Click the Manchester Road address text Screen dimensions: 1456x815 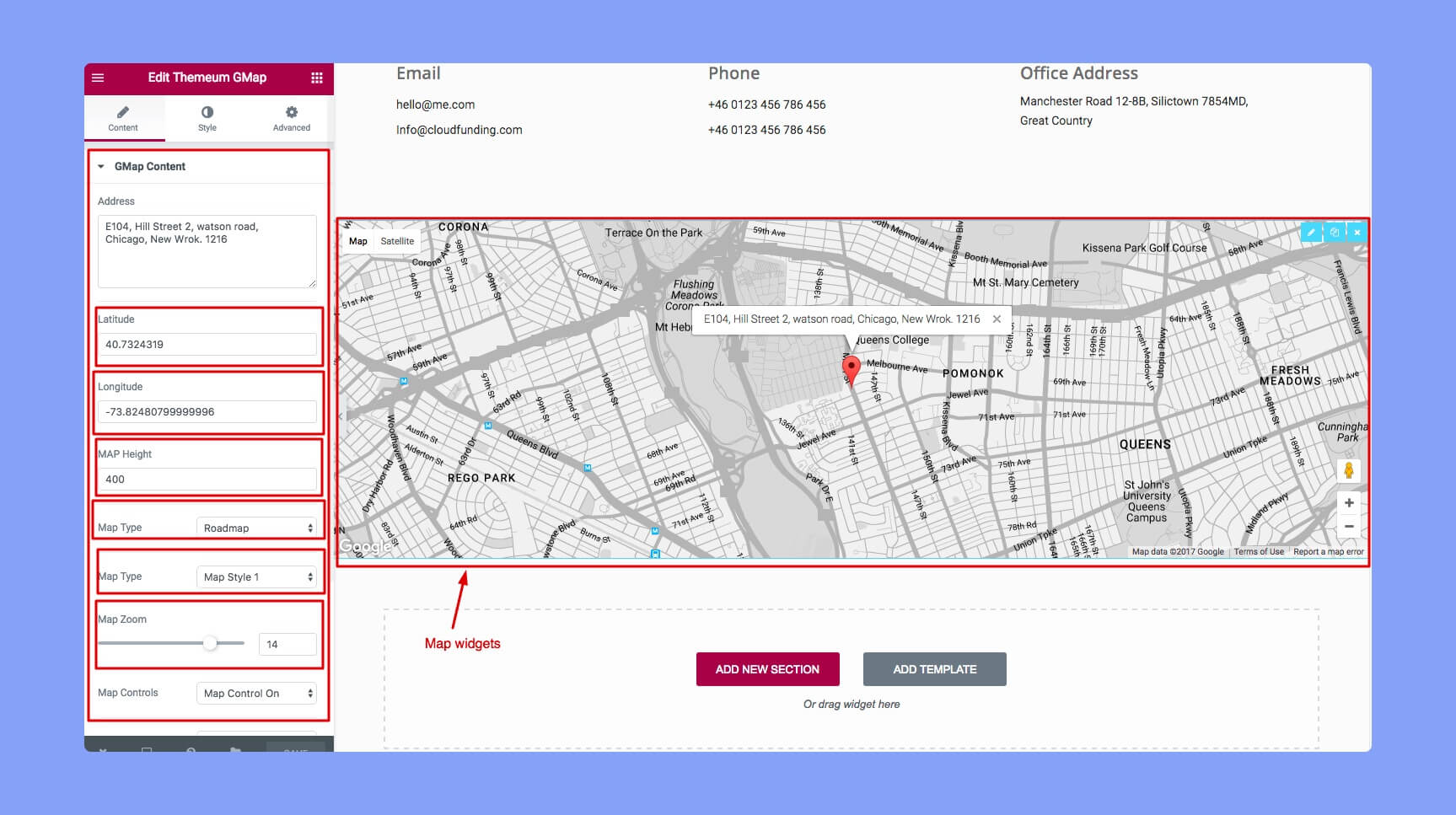[x=1134, y=110]
